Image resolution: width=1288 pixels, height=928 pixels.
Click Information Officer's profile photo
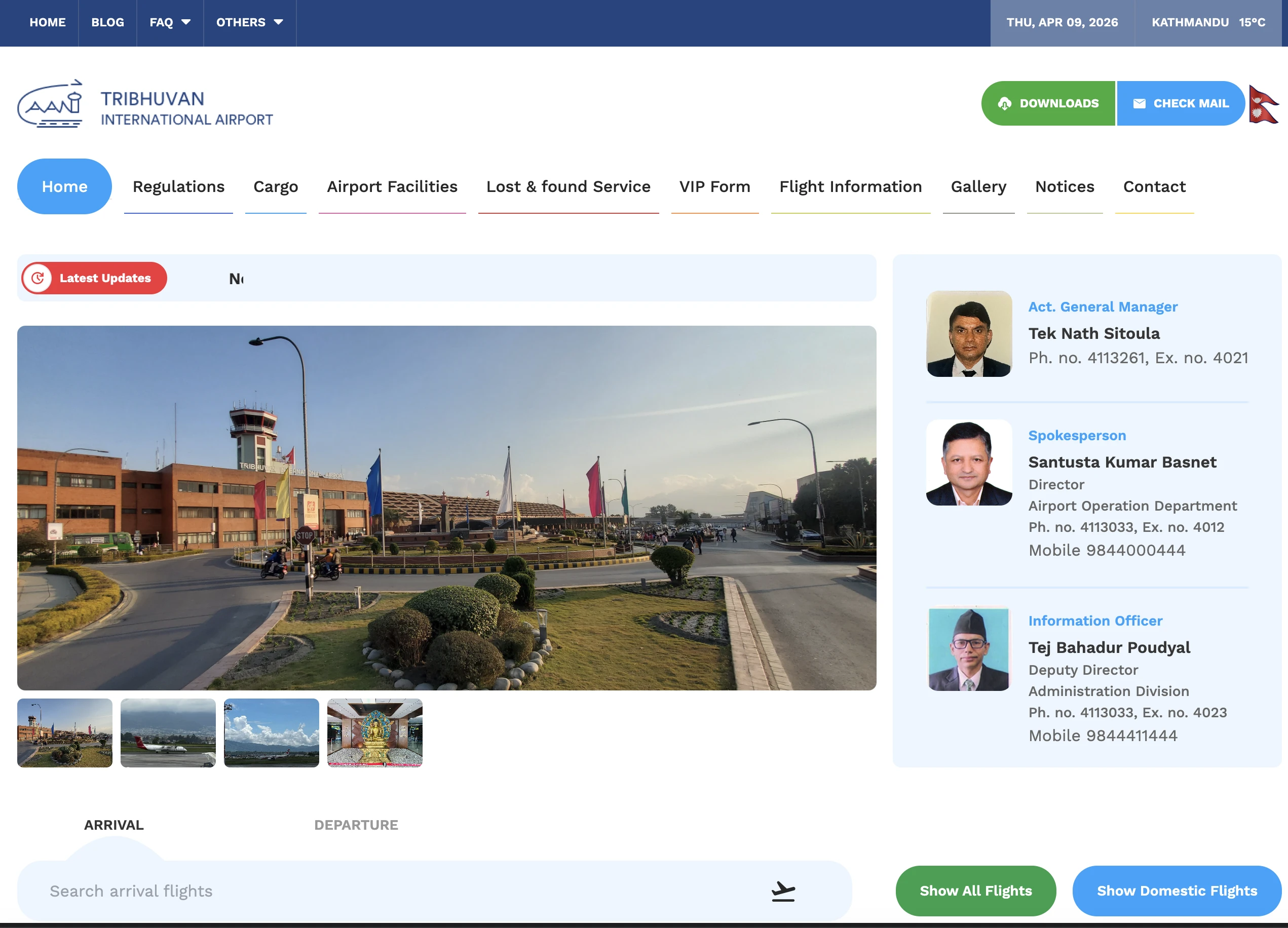968,648
